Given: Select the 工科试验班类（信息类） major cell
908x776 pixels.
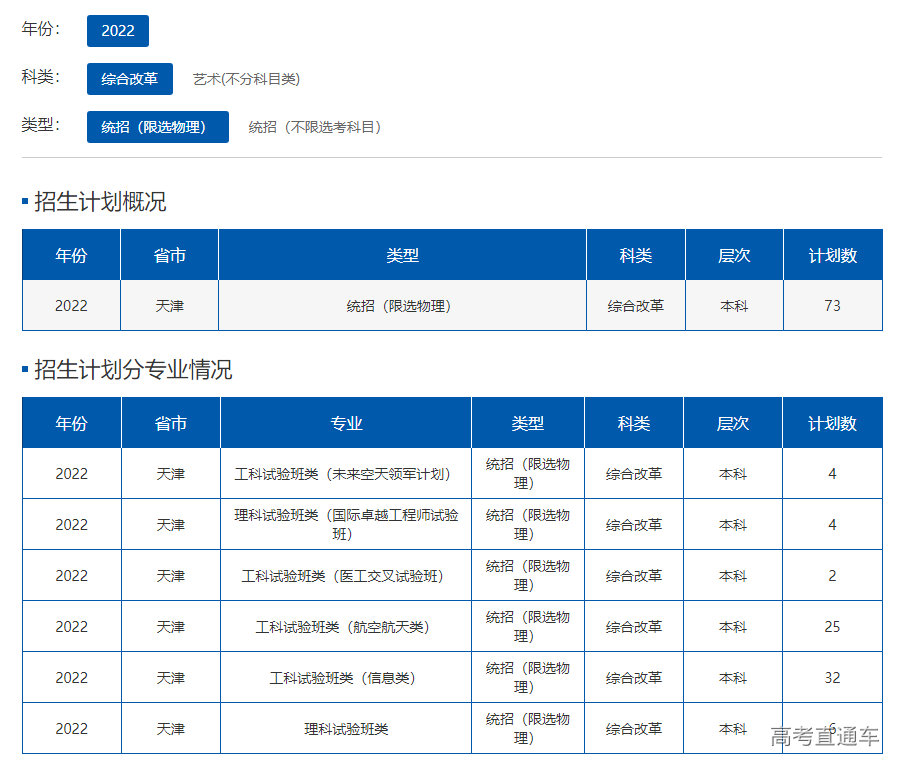Looking at the screenshot, I should tap(346, 678).
